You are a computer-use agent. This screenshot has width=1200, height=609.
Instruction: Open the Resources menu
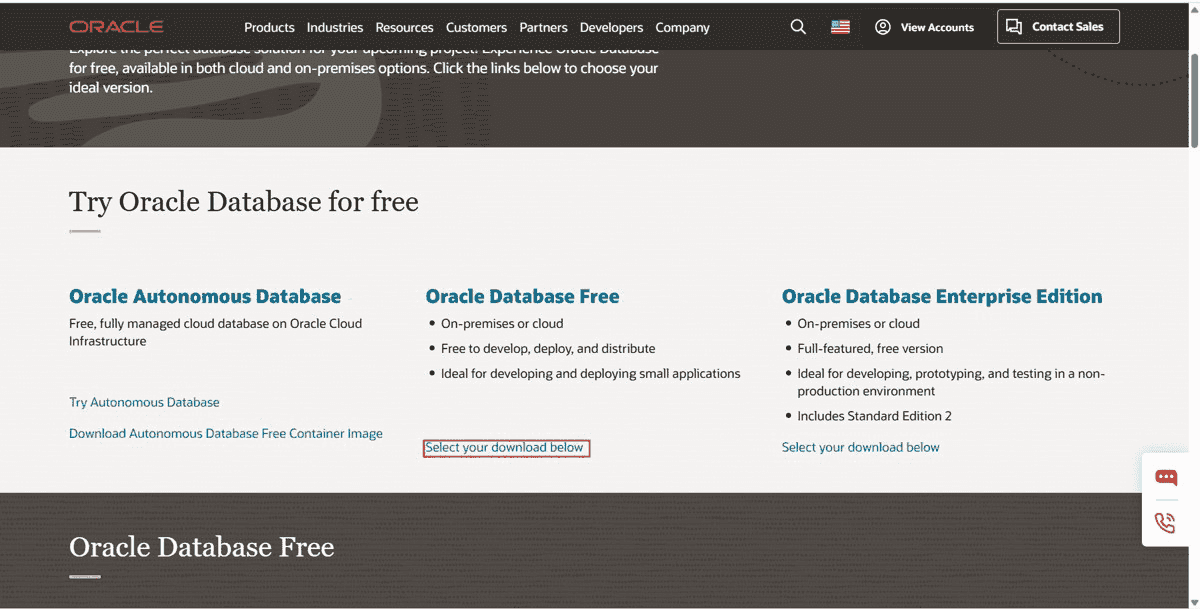(x=405, y=28)
